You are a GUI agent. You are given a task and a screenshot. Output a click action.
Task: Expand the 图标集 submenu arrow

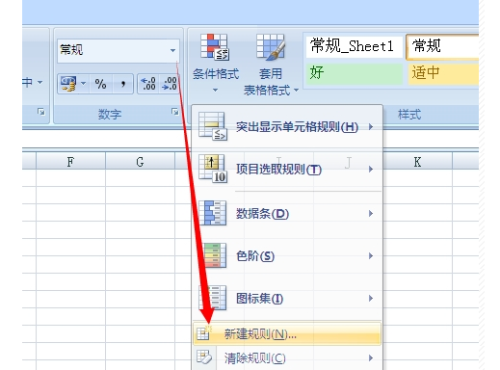pyautogui.click(x=371, y=298)
